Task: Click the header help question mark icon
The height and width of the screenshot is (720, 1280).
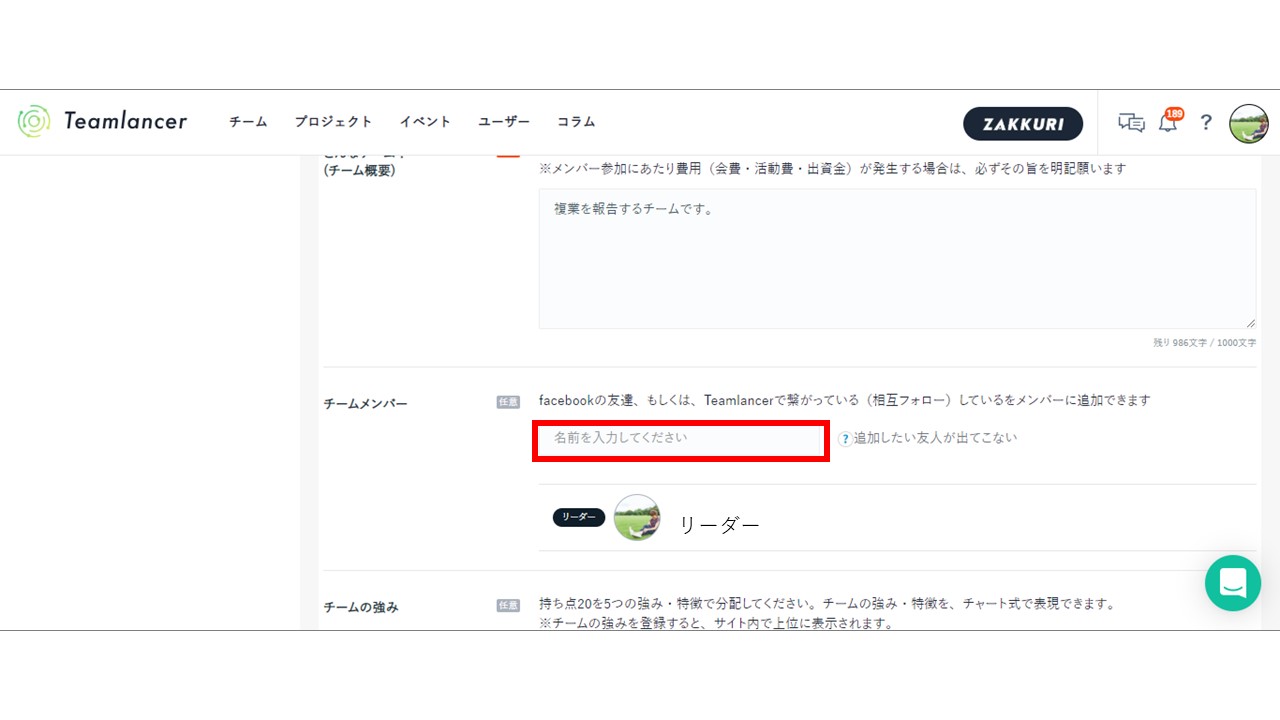Action: tap(1206, 123)
